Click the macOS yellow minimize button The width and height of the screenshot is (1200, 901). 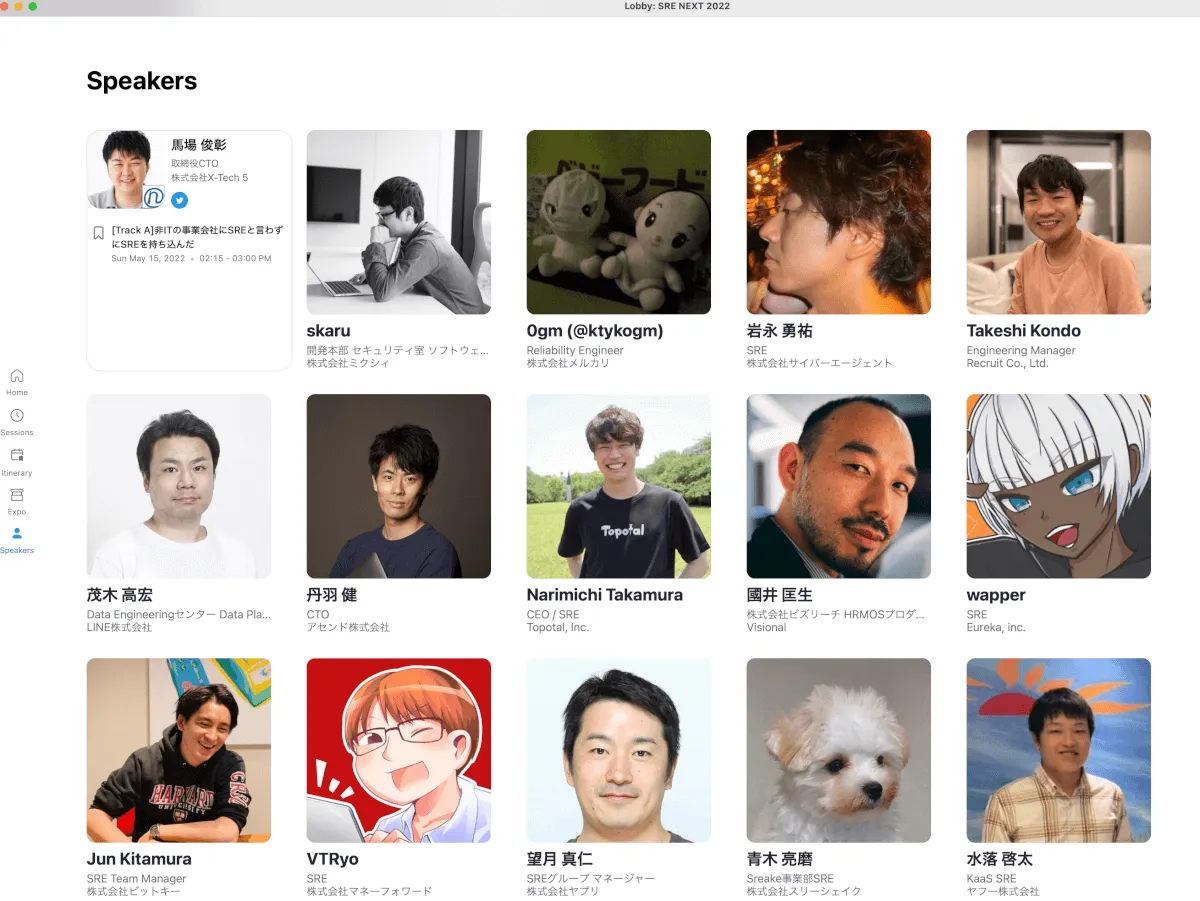[x=19, y=6]
